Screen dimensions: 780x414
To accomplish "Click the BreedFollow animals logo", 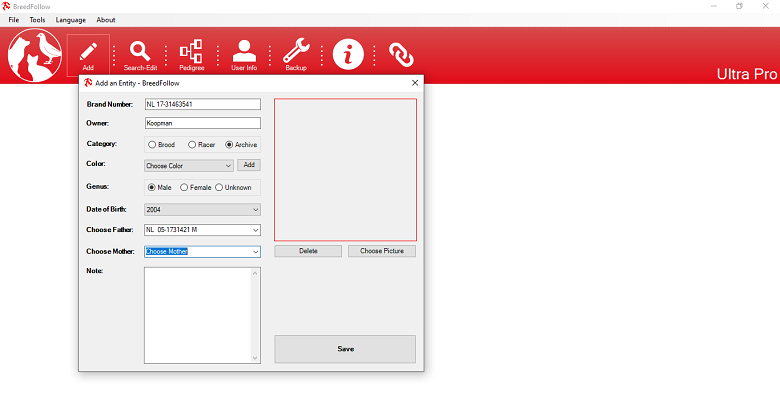I will (34, 56).
